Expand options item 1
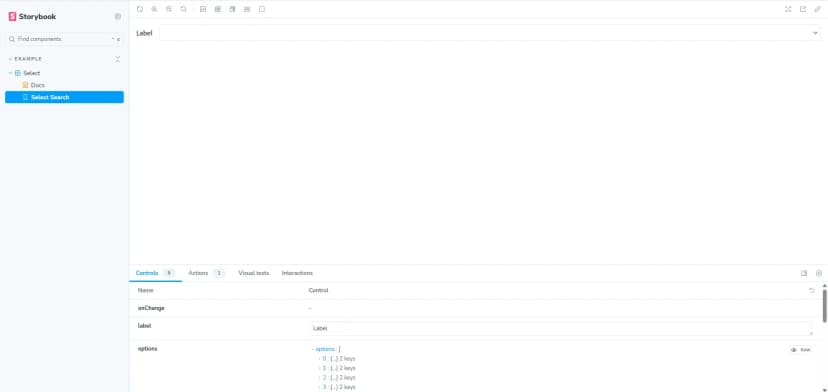This screenshot has height=392, width=828. pyautogui.click(x=320, y=368)
